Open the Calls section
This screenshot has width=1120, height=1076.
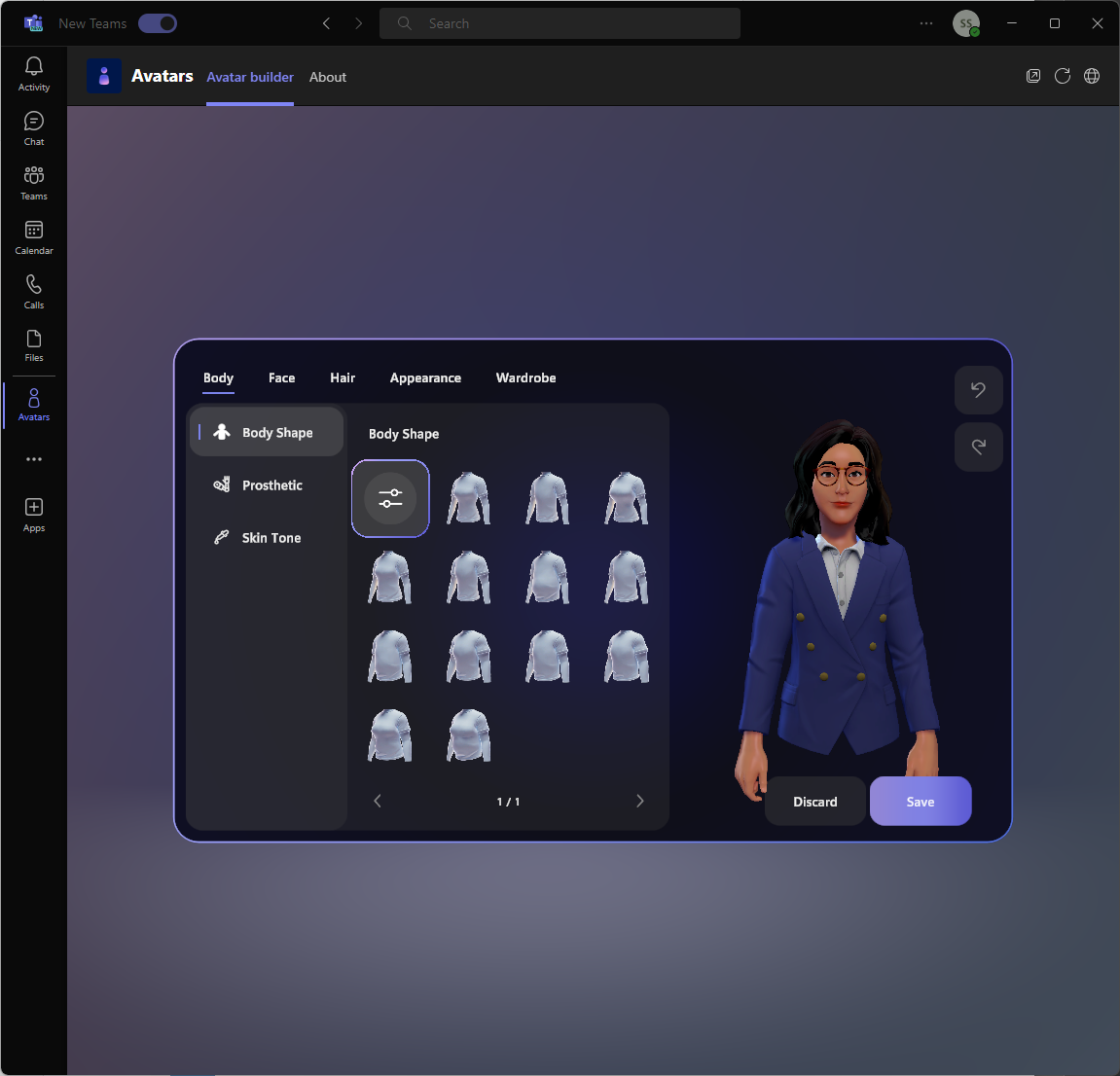pyautogui.click(x=34, y=292)
